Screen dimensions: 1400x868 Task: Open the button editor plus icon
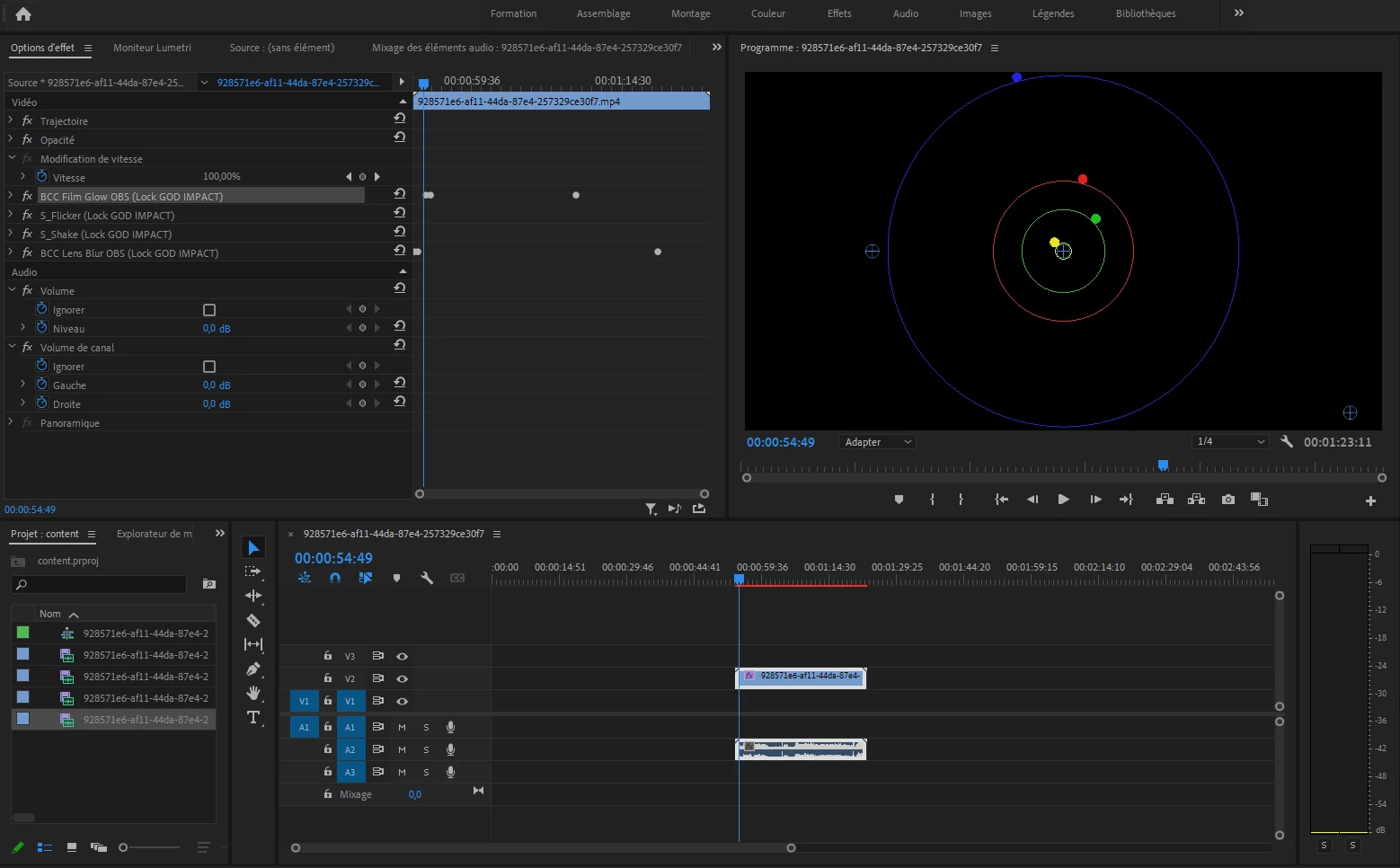[x=1370, y=500]
